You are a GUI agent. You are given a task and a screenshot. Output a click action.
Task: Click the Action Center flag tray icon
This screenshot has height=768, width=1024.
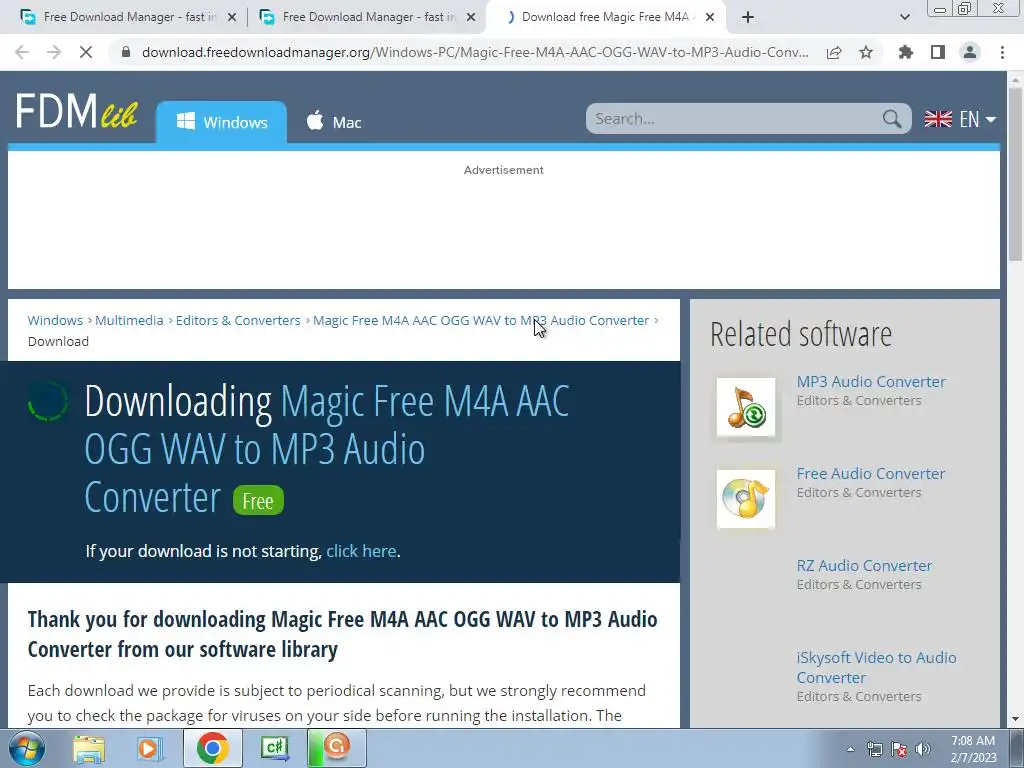pos(899,749)
